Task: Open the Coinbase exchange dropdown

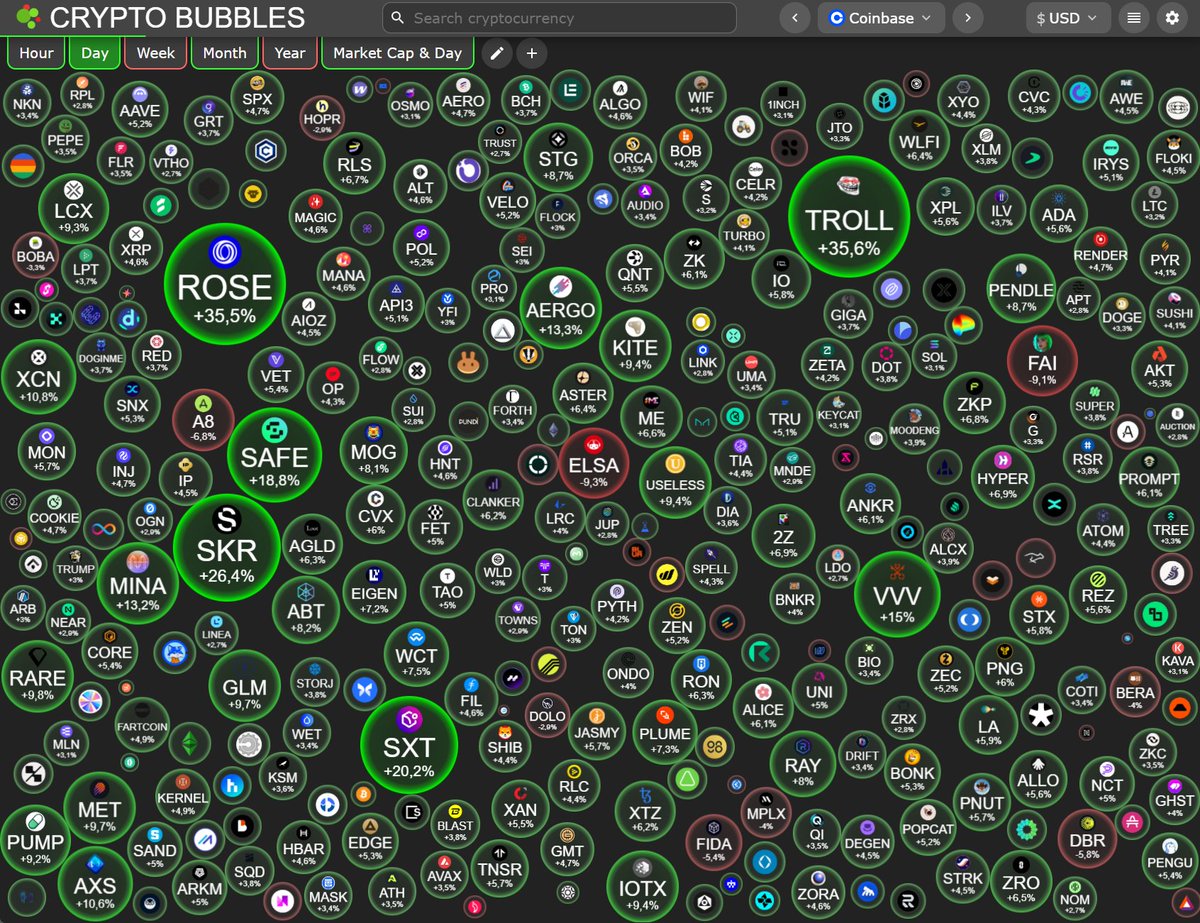Action: point(881,18)
